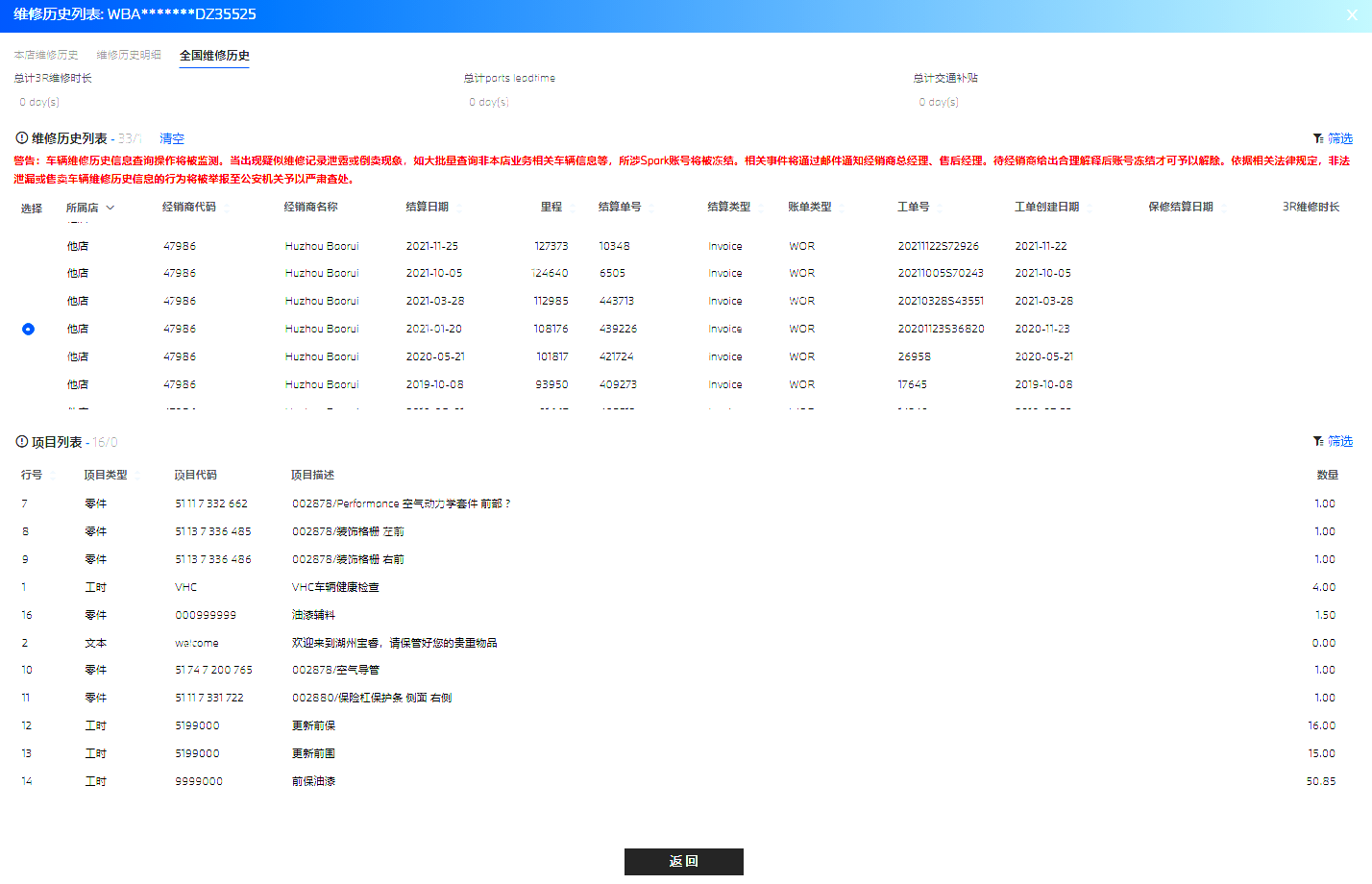1372x884 pixels.
Task: Switch to the 本店维修历史 tab
Action: point(46,55)
